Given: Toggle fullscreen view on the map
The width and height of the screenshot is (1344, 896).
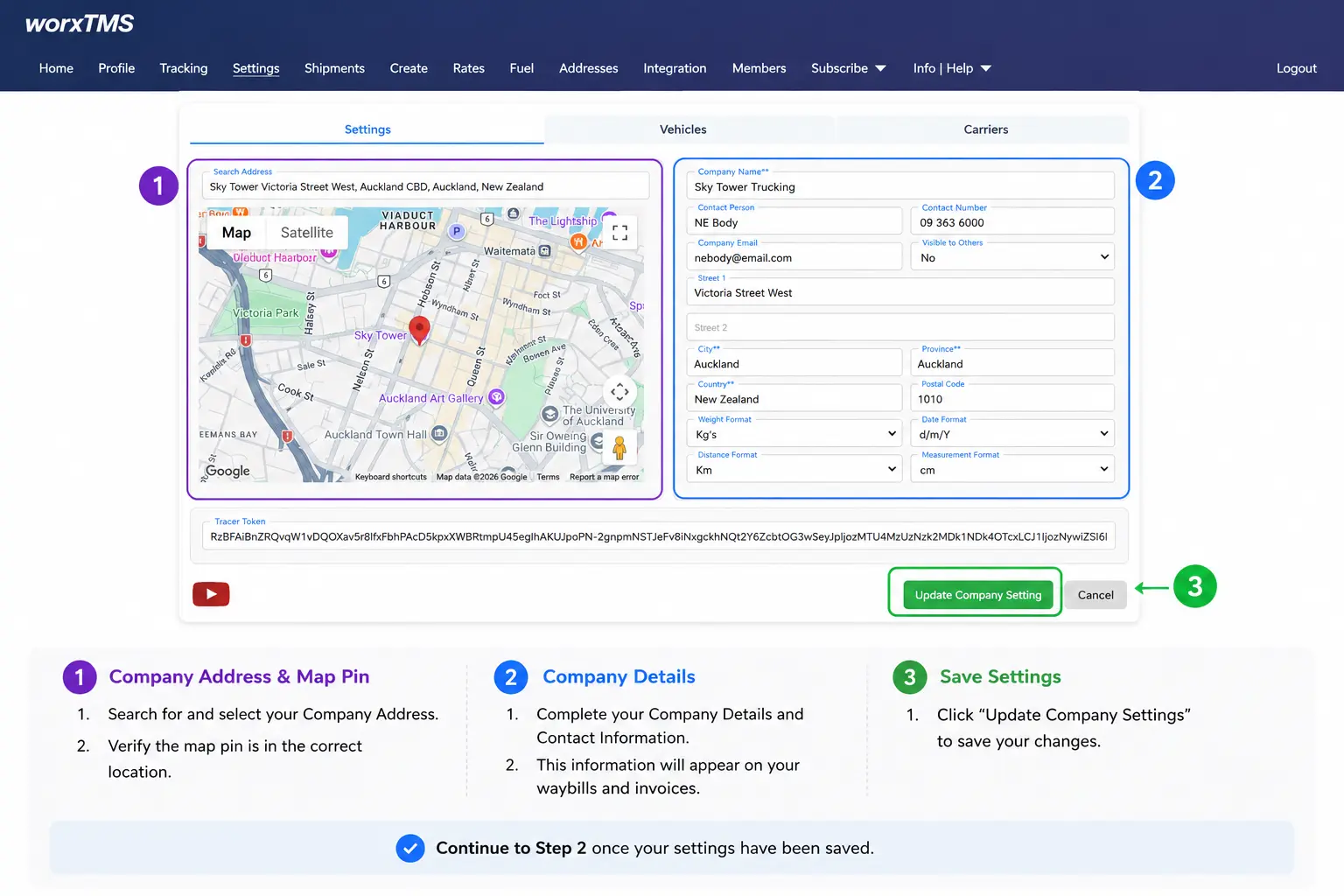Looking at the screenshot, I should point(619,233).
